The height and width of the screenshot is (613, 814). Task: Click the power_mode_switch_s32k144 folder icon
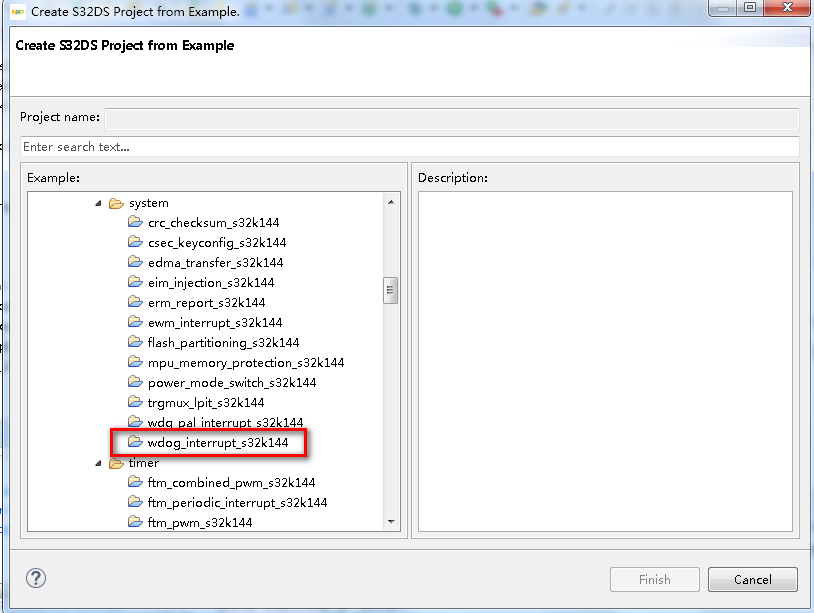click(x=135, y=382)
